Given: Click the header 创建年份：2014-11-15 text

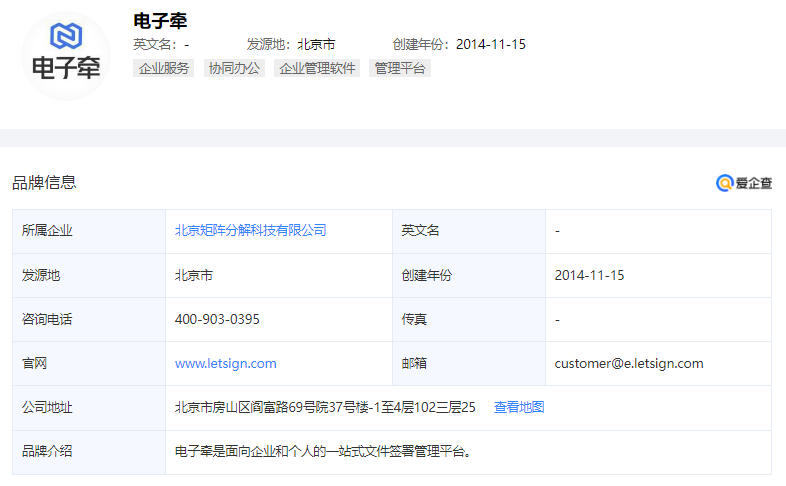Looking at the screenshot, I should 459,44.
